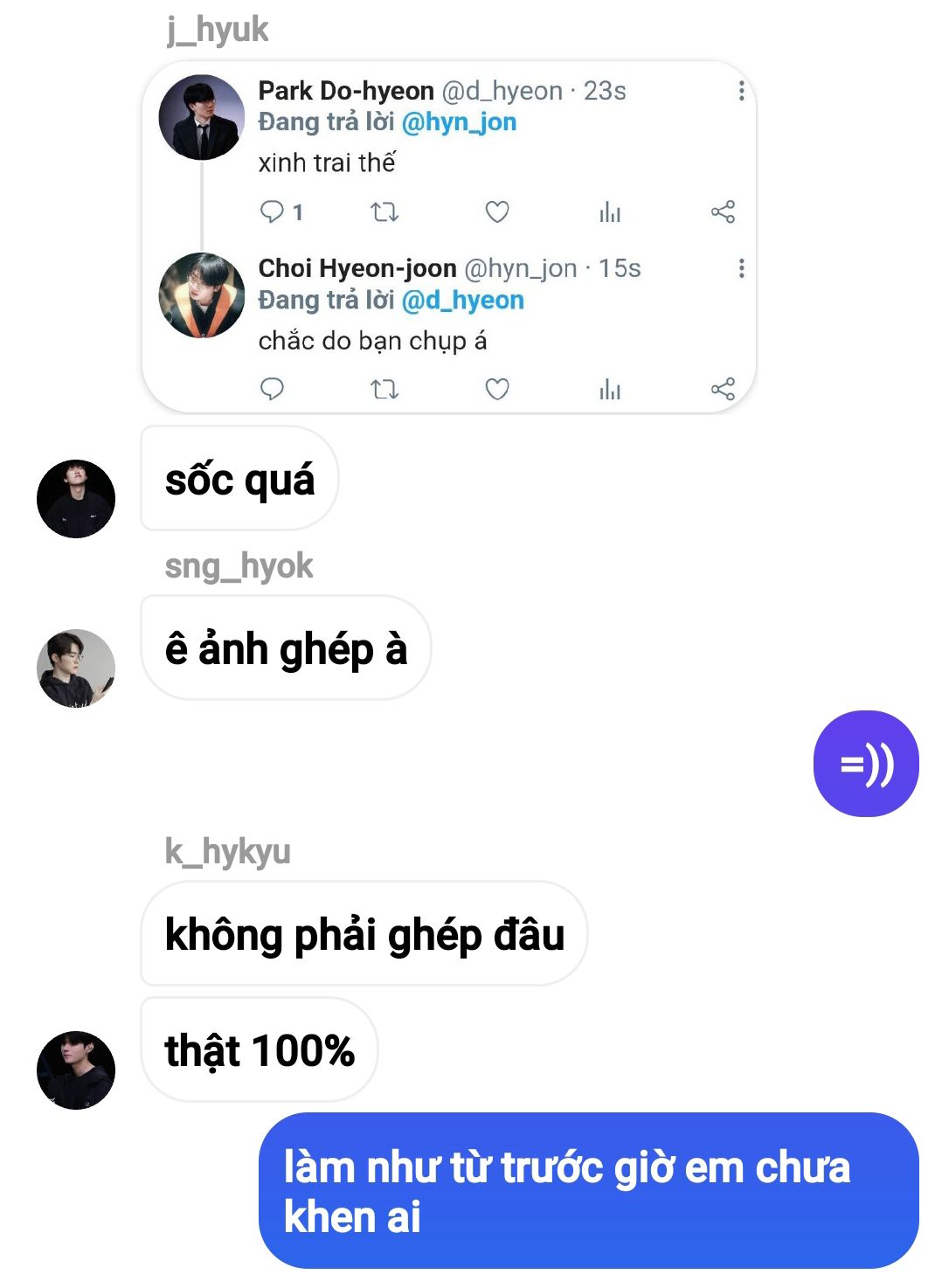Like Choi Hyeon-joon's tweet

(497, 389)
